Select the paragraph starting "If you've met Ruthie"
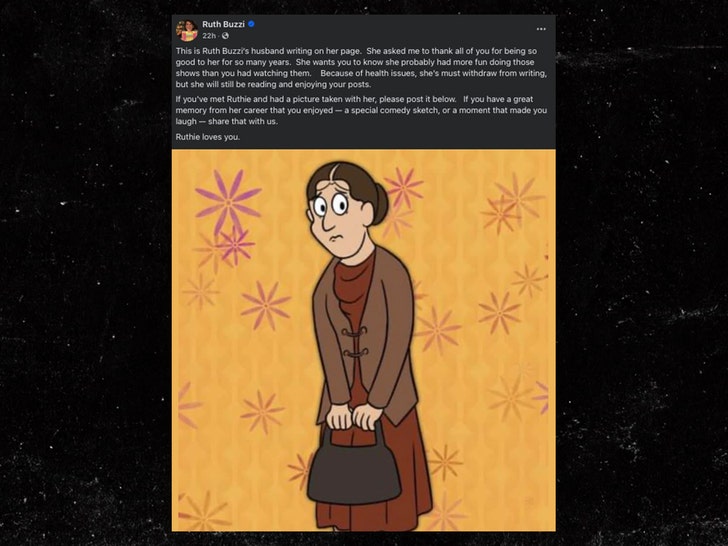This screenshot has height=546, width=728. click(x=361, y=110)
